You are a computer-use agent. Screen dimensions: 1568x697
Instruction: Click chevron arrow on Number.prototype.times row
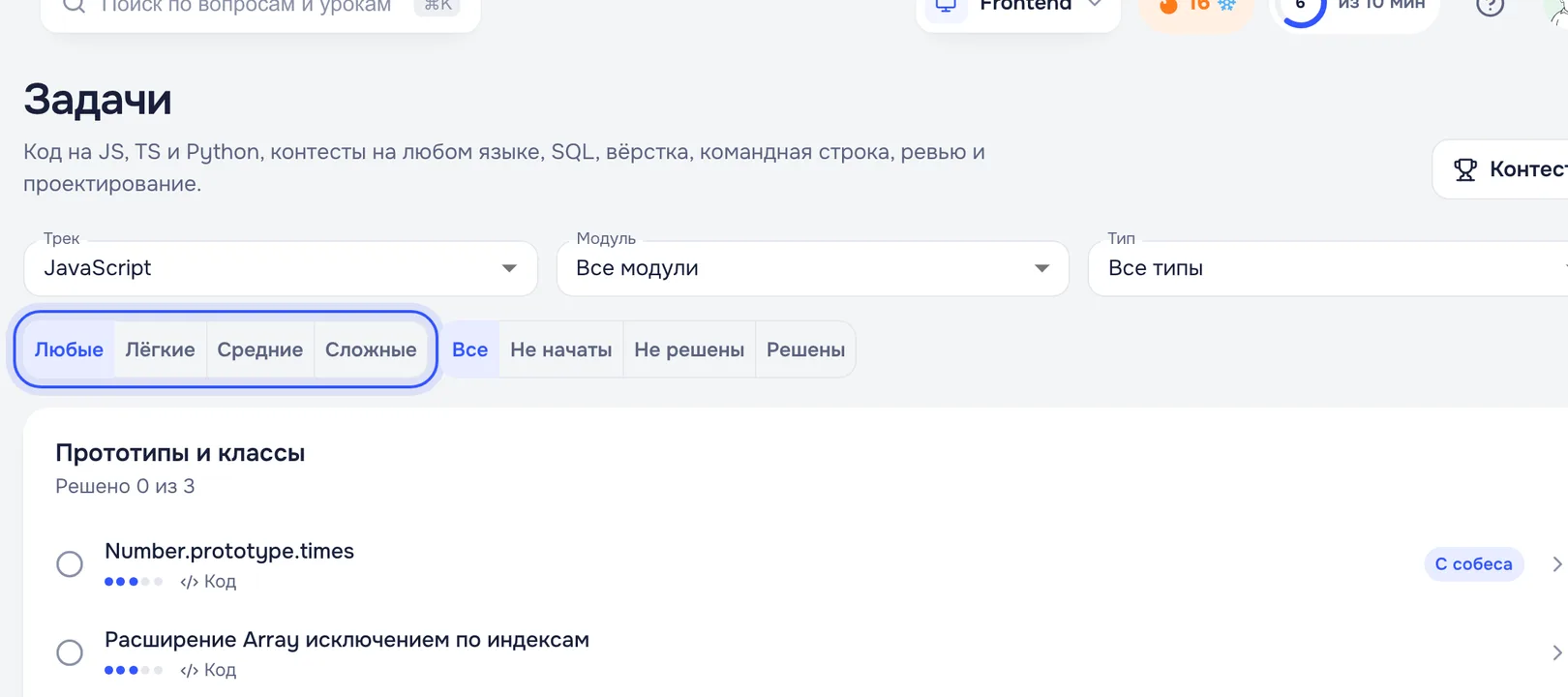click(x=1556, y=564)
